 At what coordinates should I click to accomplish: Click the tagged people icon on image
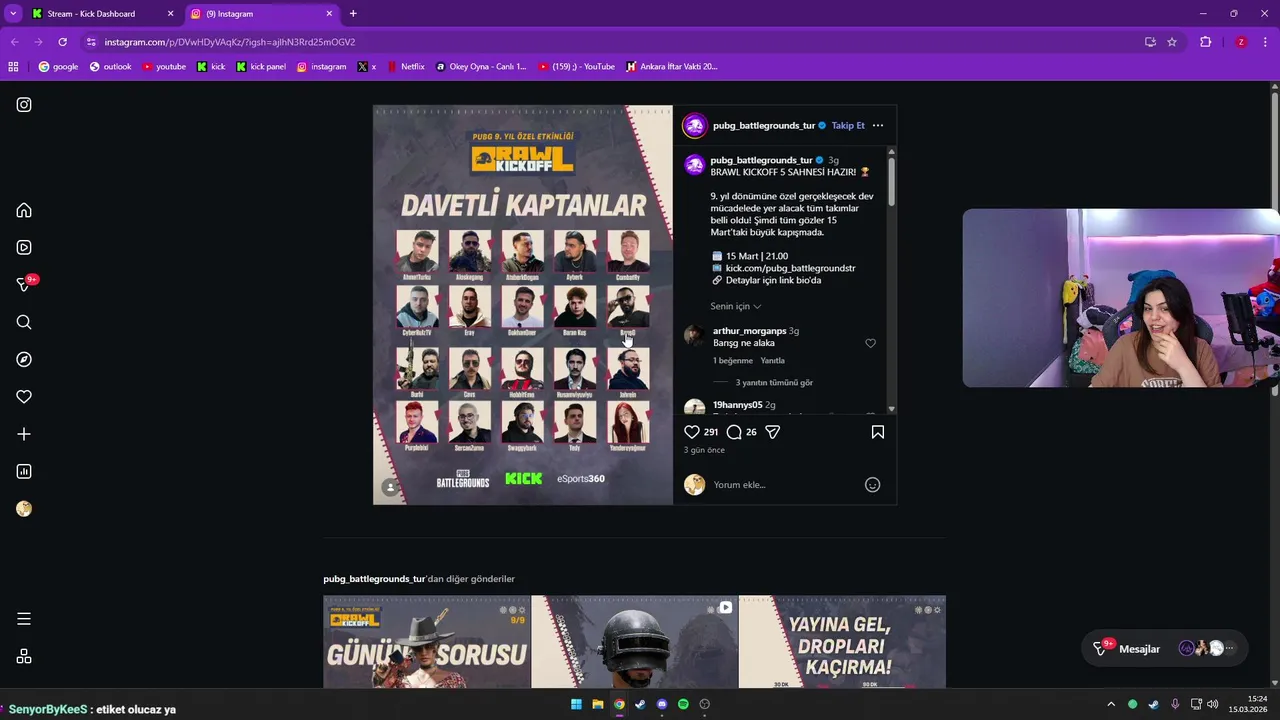click(x=390, y=487)
